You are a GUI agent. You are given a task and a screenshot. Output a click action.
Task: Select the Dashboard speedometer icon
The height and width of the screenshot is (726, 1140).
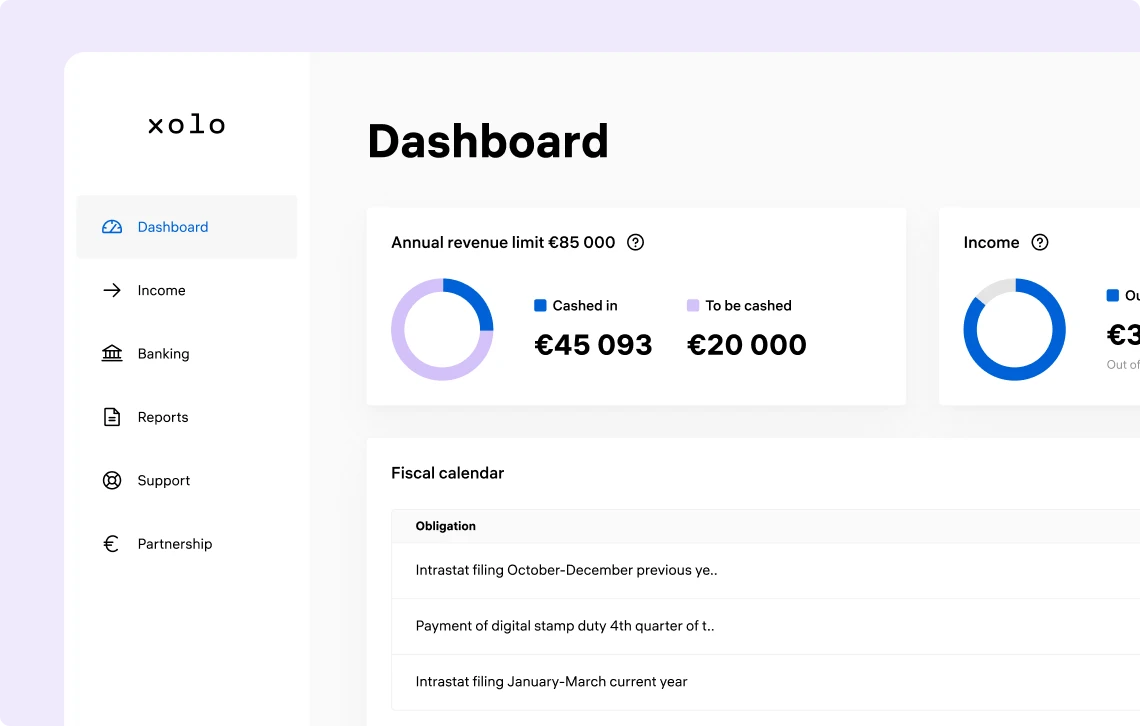pyautogui.click(x=111, y=227)
